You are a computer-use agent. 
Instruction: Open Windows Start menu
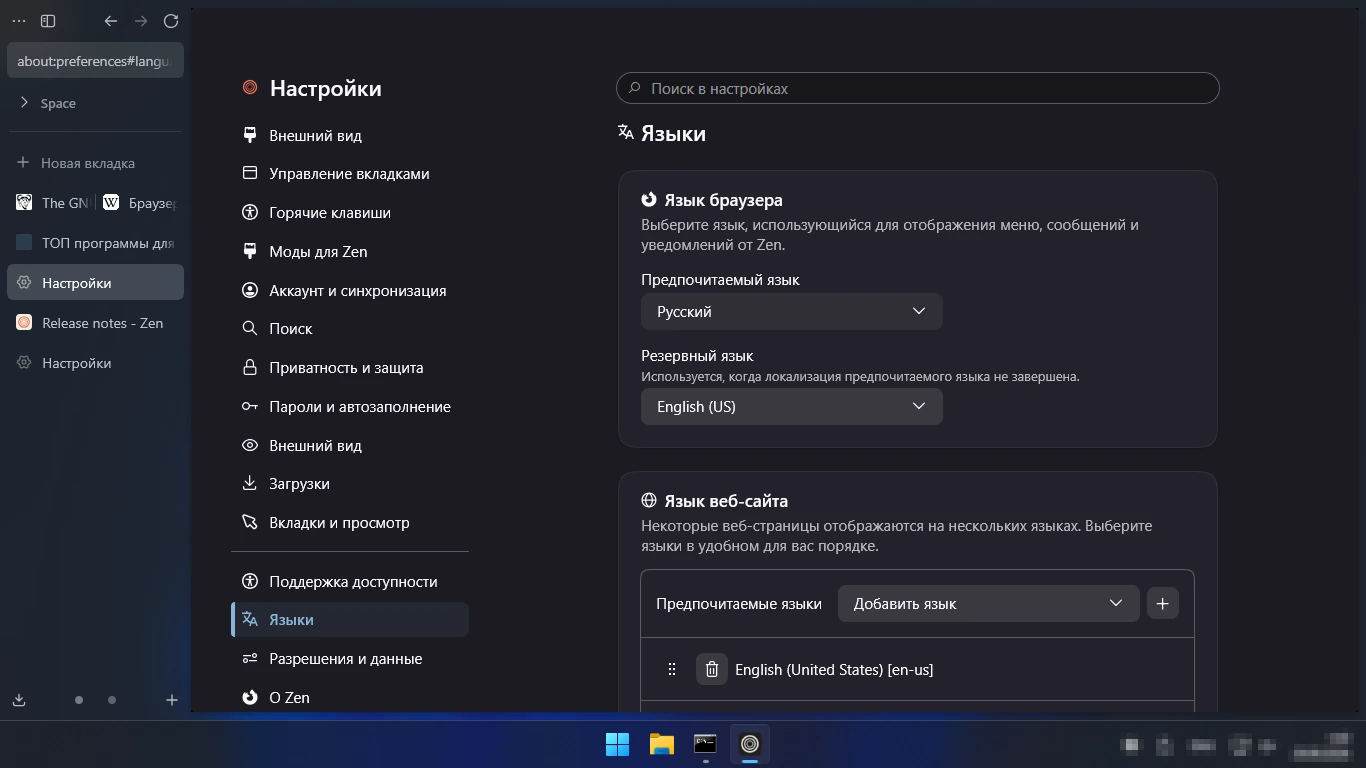point(618,744)
